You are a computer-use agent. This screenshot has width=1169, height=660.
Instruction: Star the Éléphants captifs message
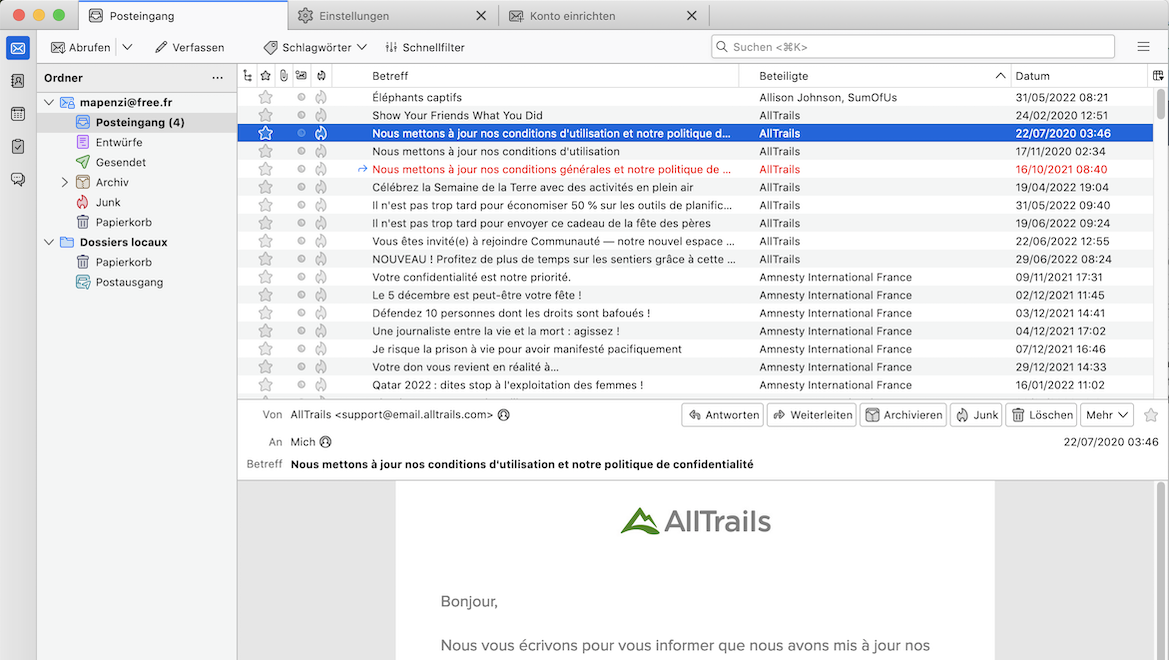(265, 98)
